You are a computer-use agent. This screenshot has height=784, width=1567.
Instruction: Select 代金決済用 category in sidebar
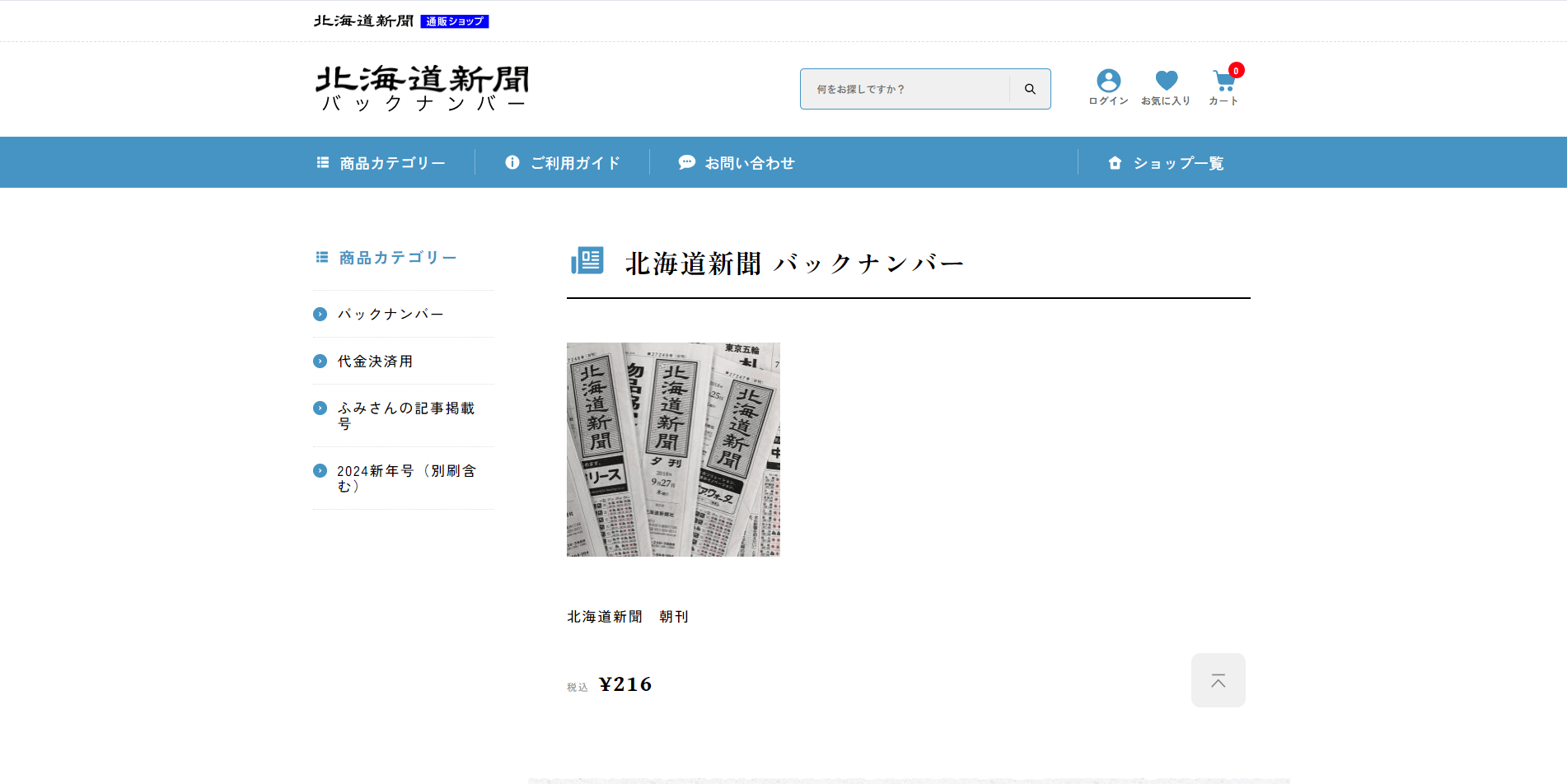(375, 362)
